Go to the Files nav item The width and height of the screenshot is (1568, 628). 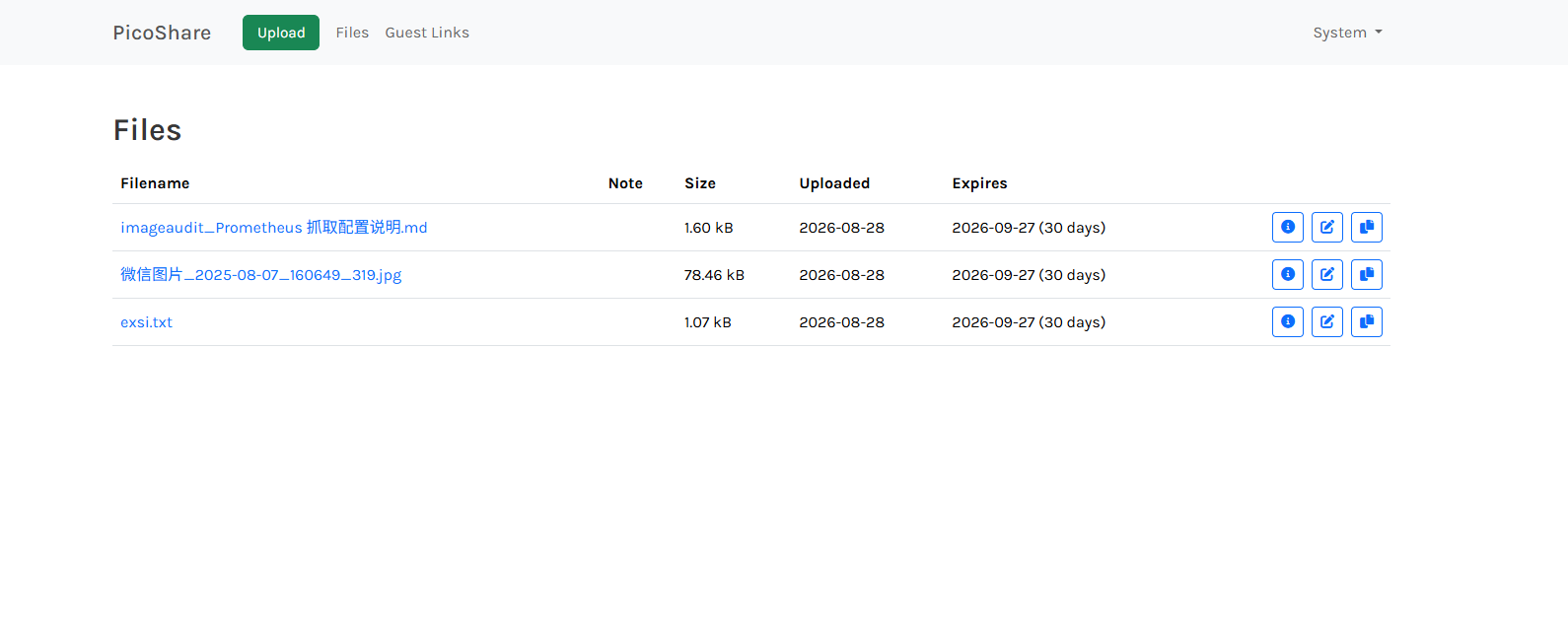click(x=352, y=33)
